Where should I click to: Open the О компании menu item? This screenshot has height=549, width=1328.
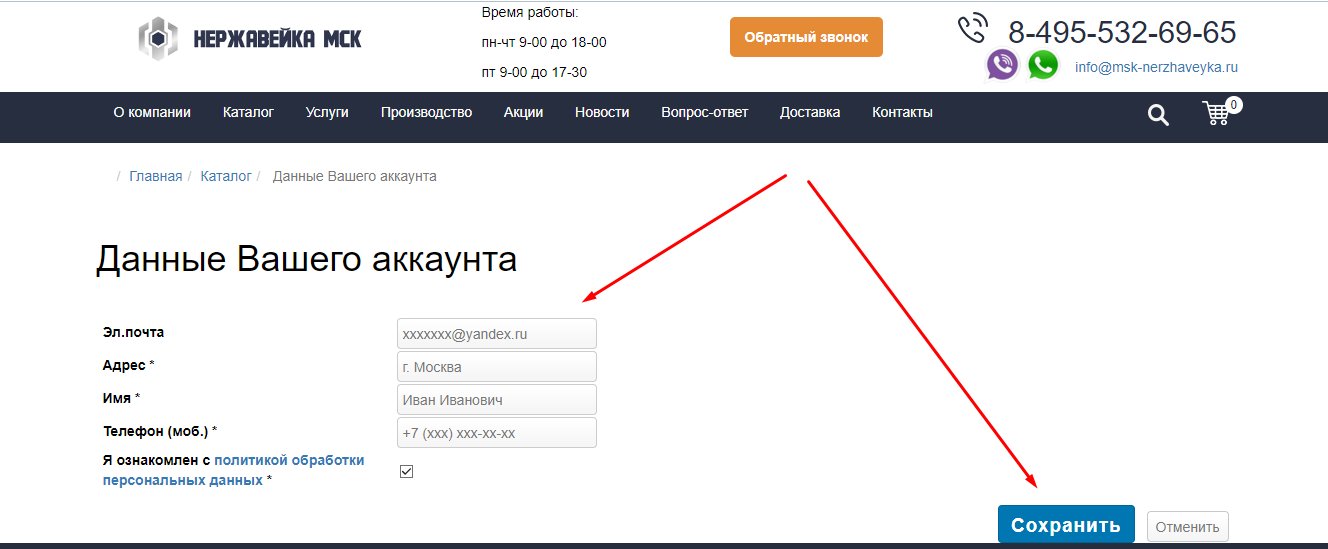click(152, 112)
